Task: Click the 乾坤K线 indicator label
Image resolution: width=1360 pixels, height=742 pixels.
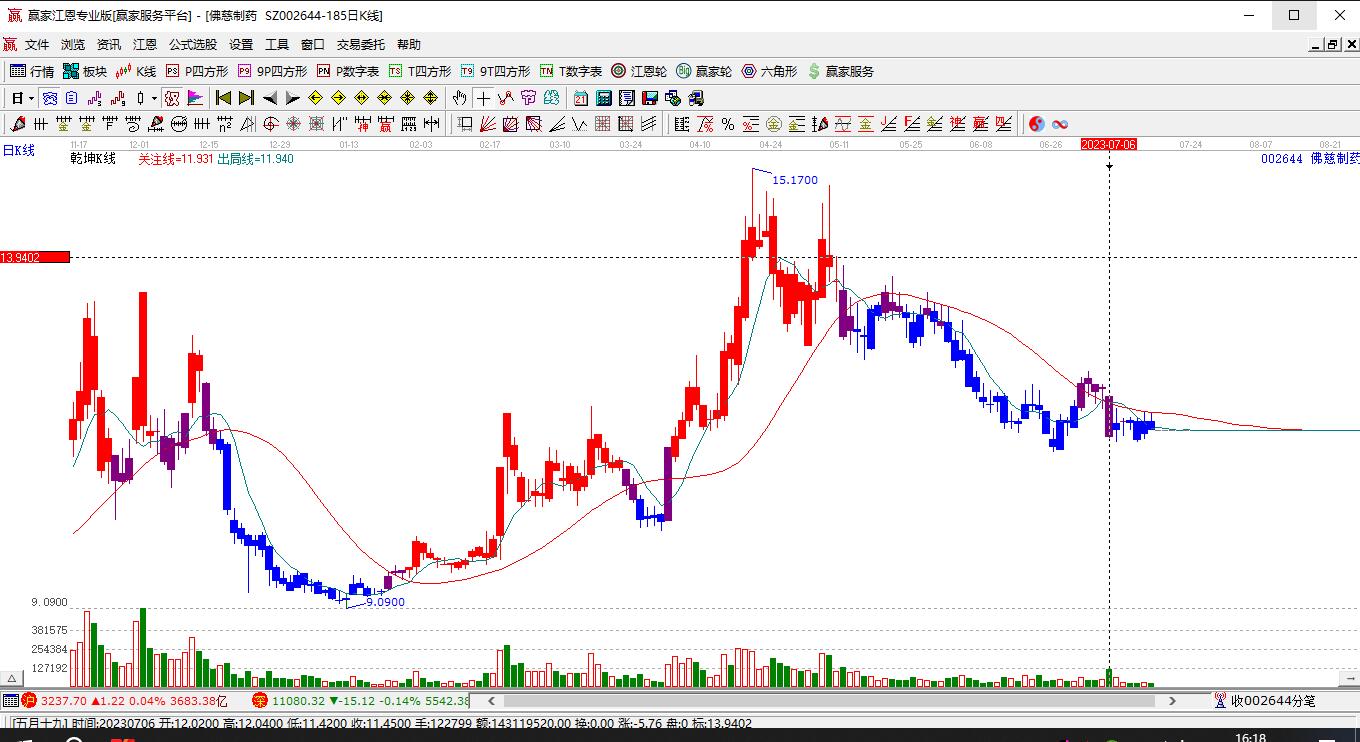Action: pyautogui.click(x=93, y=158)
